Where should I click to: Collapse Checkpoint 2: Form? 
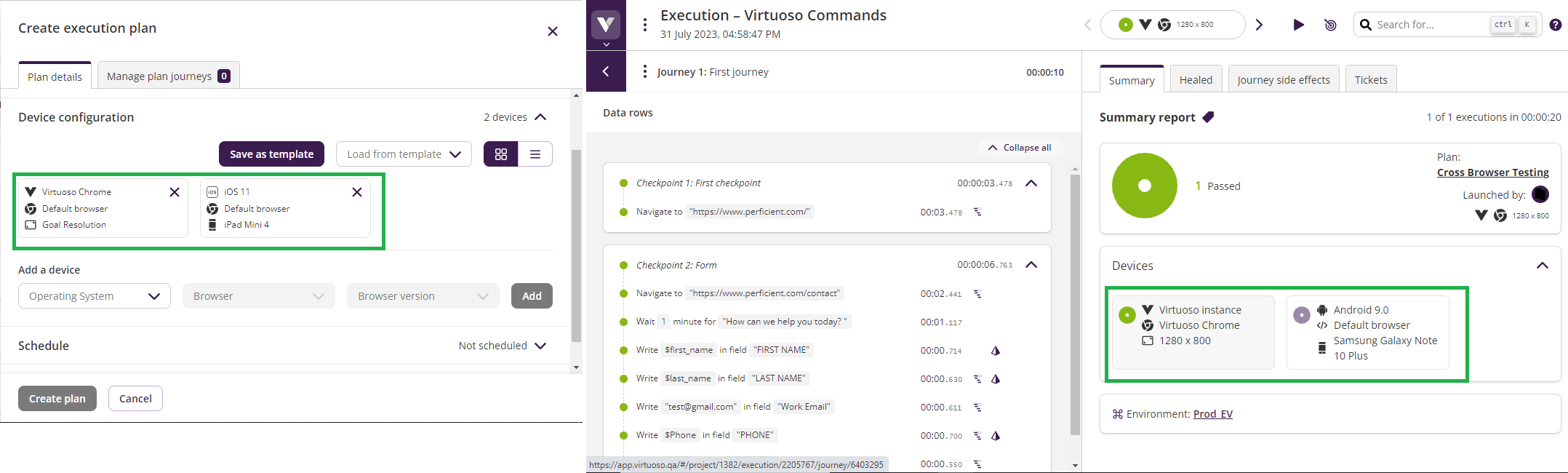[x=1031, y=265]
